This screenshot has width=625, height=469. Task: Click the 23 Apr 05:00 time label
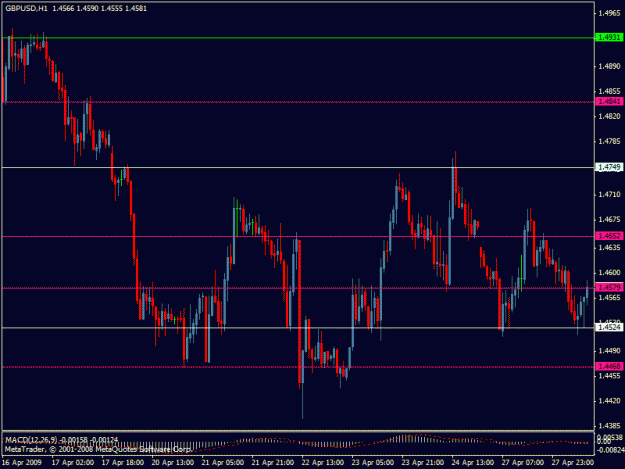373,463
